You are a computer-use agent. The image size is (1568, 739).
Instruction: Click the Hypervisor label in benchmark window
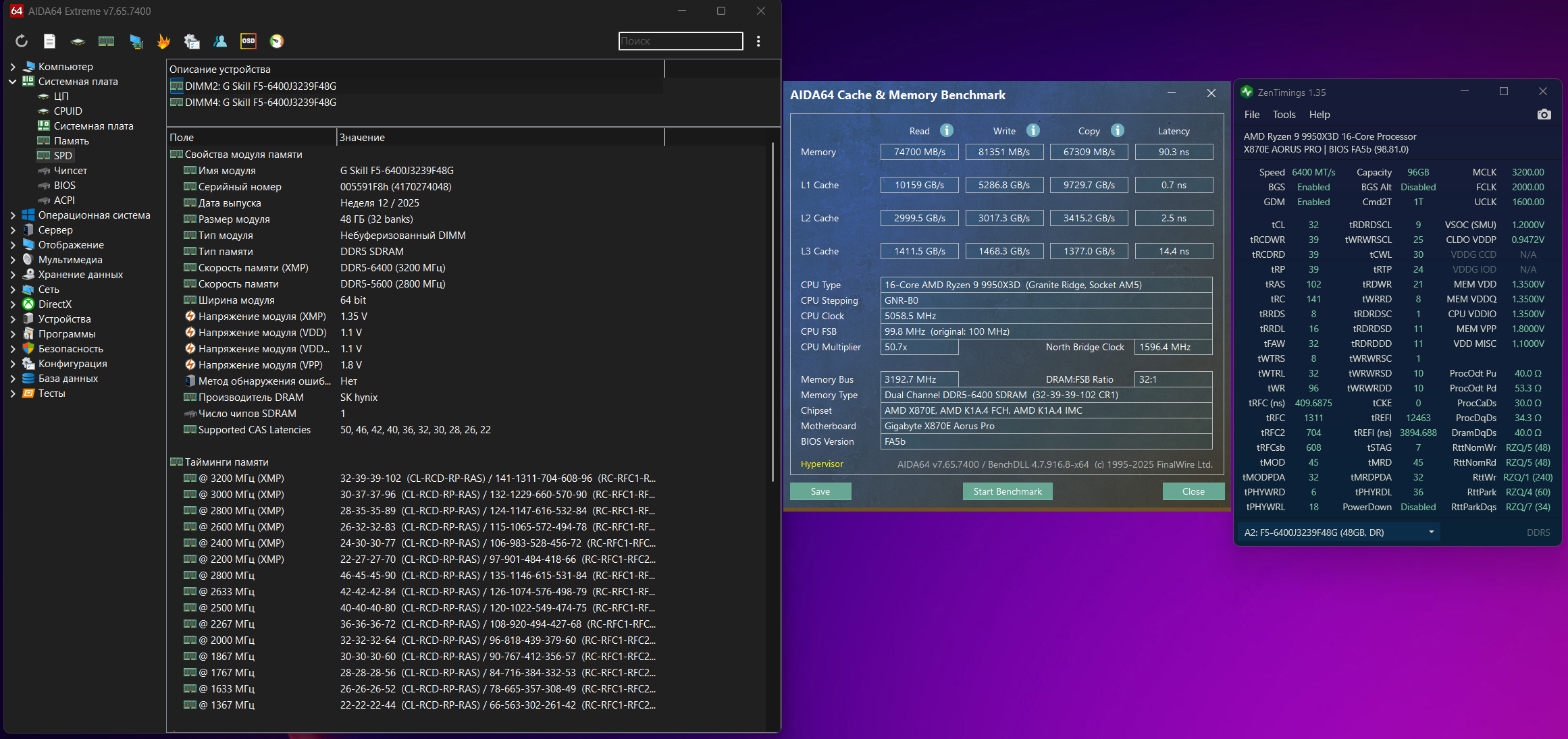[822, 464]
